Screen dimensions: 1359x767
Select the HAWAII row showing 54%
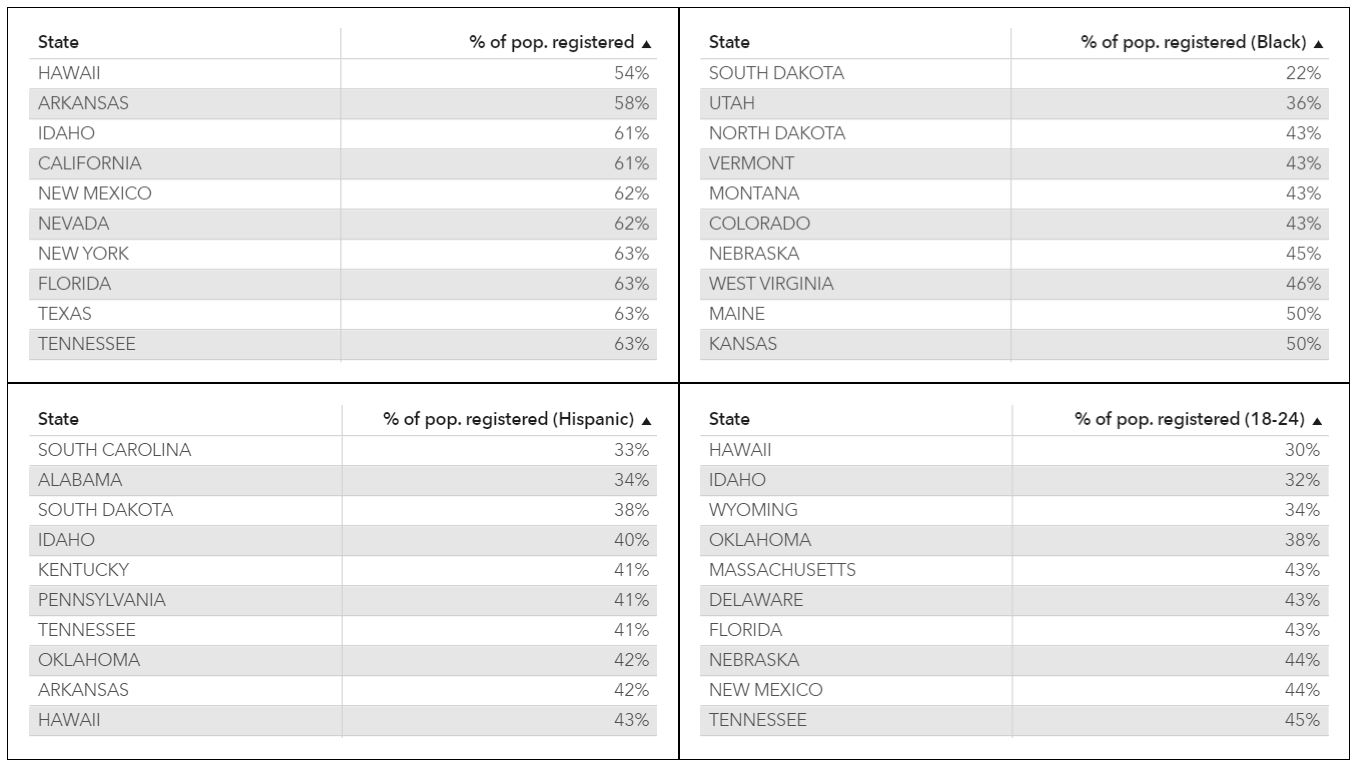tap(343, 73)
